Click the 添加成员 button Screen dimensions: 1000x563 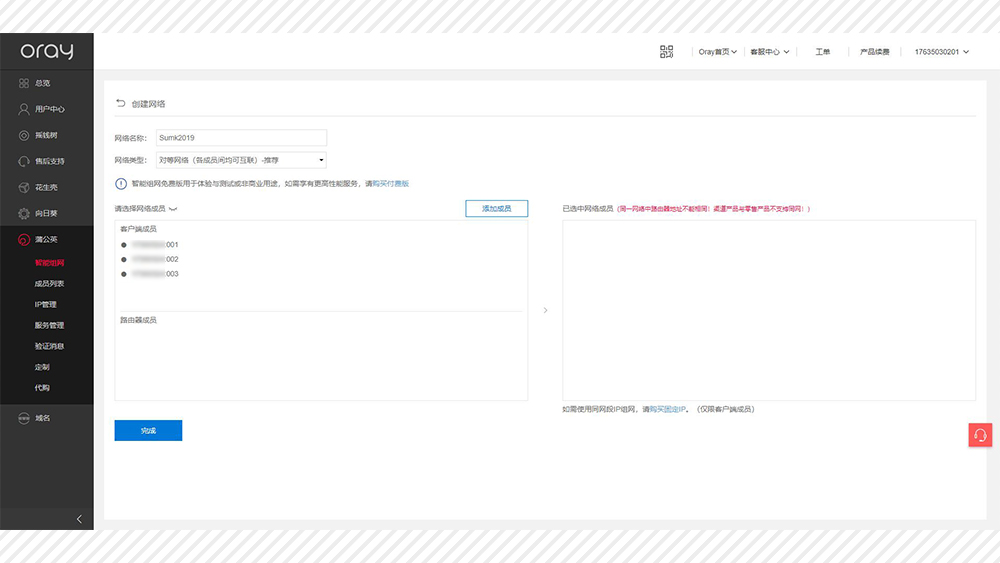coord(496,208)
